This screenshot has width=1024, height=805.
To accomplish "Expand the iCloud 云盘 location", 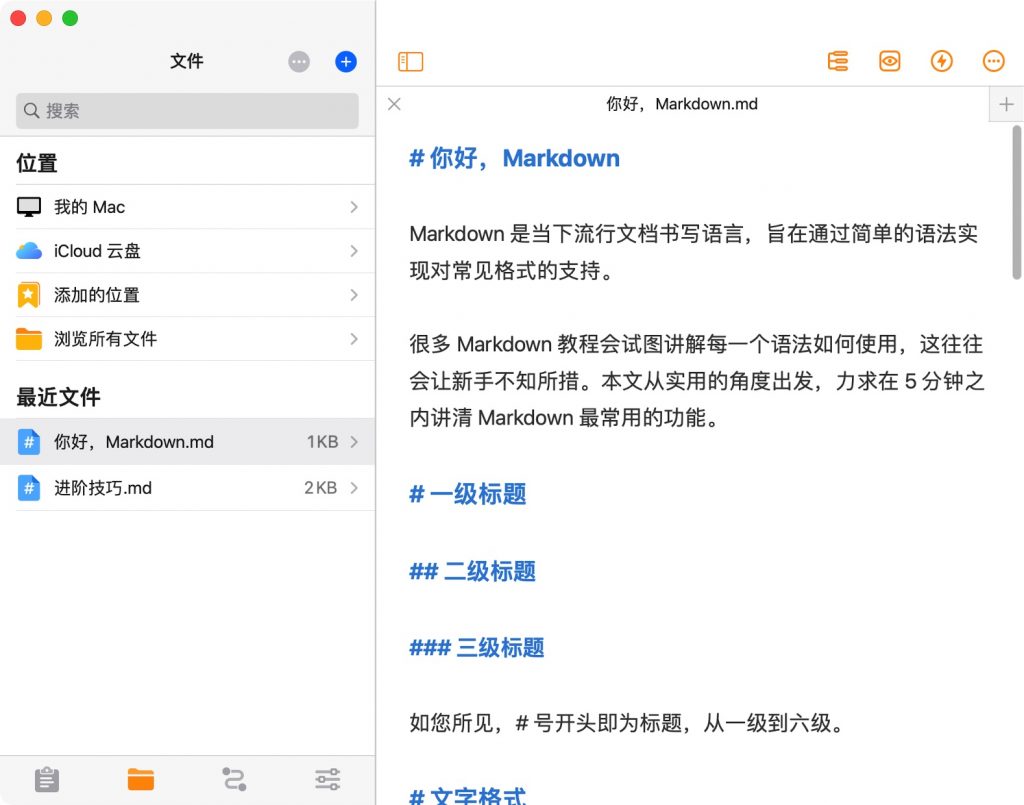I will 187,251.
